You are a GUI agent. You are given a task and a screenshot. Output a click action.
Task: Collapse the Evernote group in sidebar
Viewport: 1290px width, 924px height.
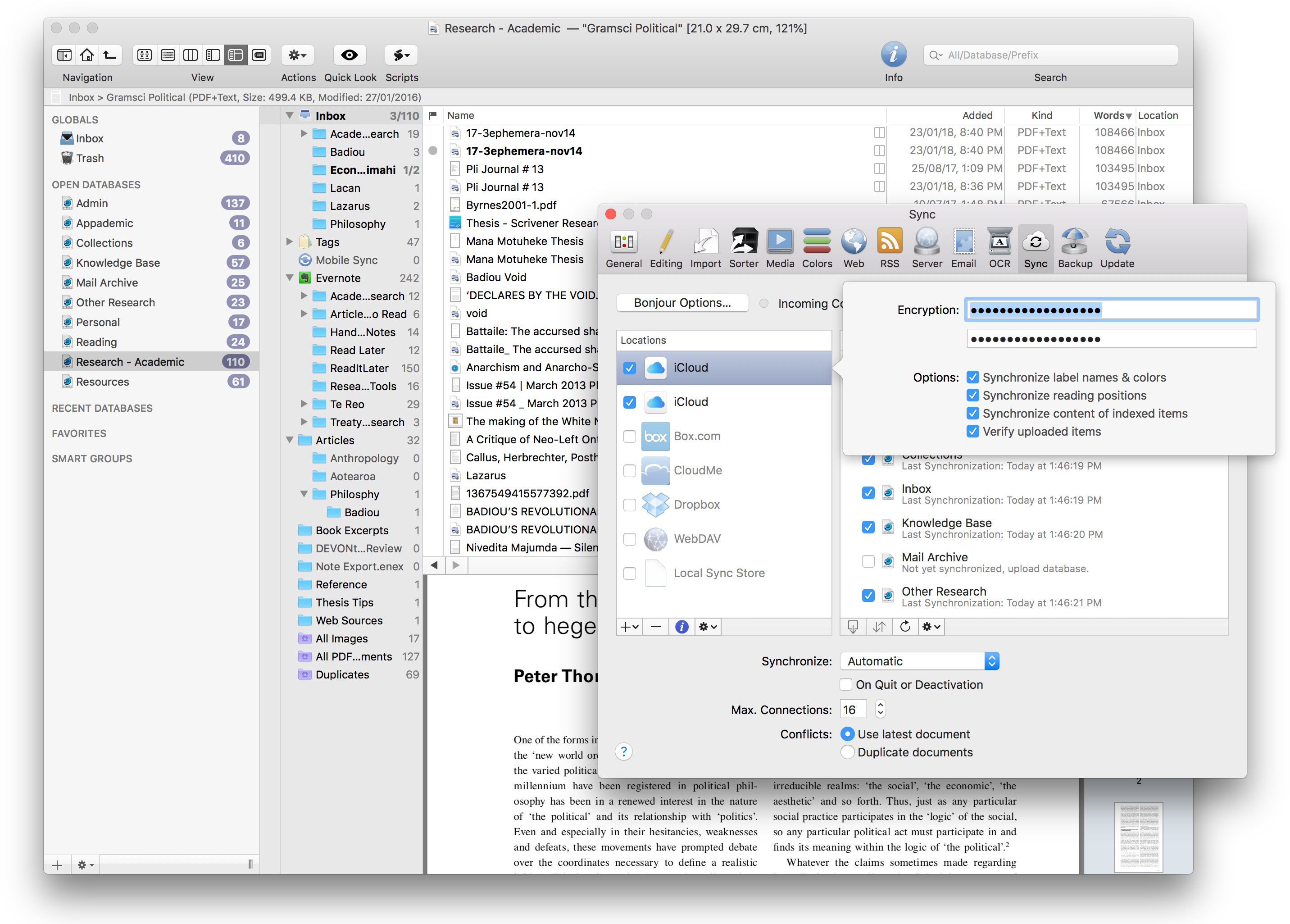(290, 278)
